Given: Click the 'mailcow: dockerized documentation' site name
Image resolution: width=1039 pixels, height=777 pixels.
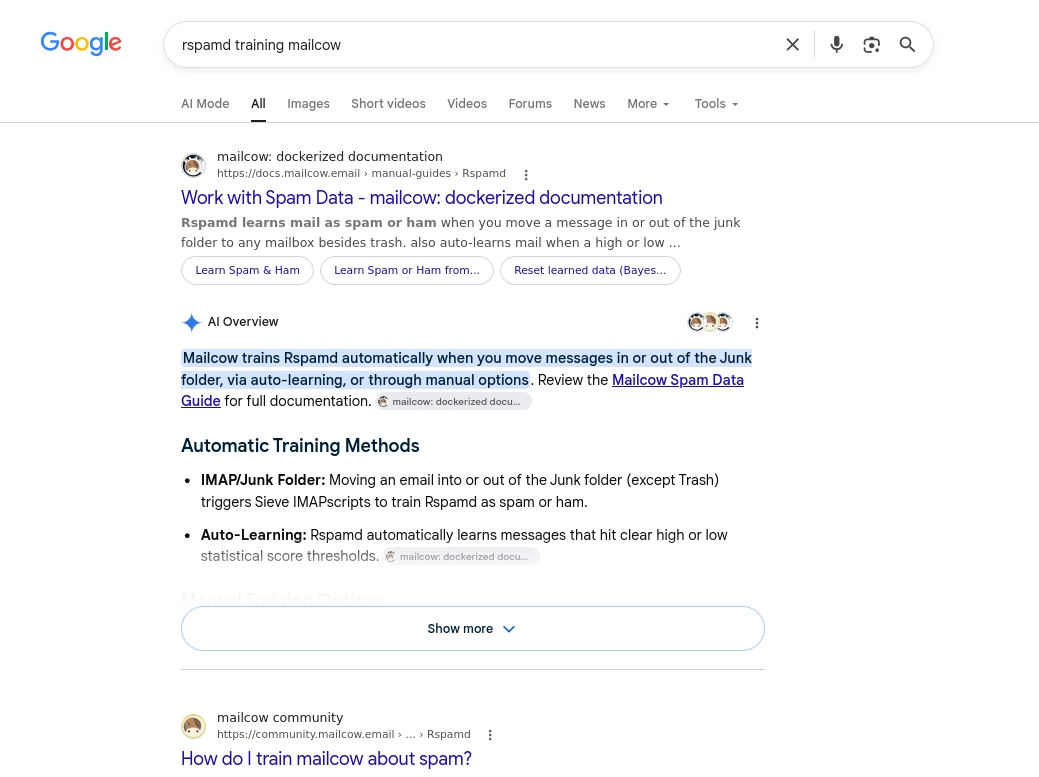Looking at the screenshot, I should (329, 156).
